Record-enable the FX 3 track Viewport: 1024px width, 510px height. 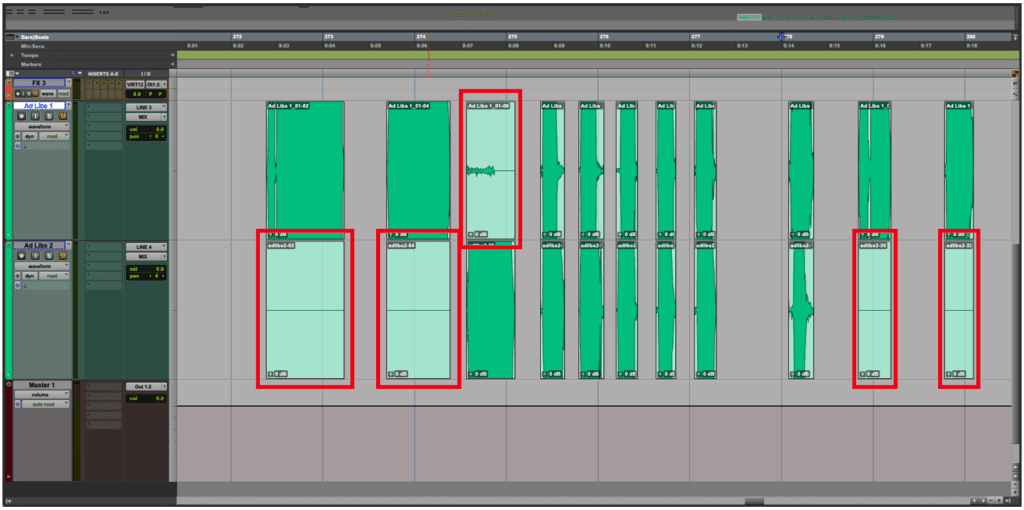[x=18, y=94]
